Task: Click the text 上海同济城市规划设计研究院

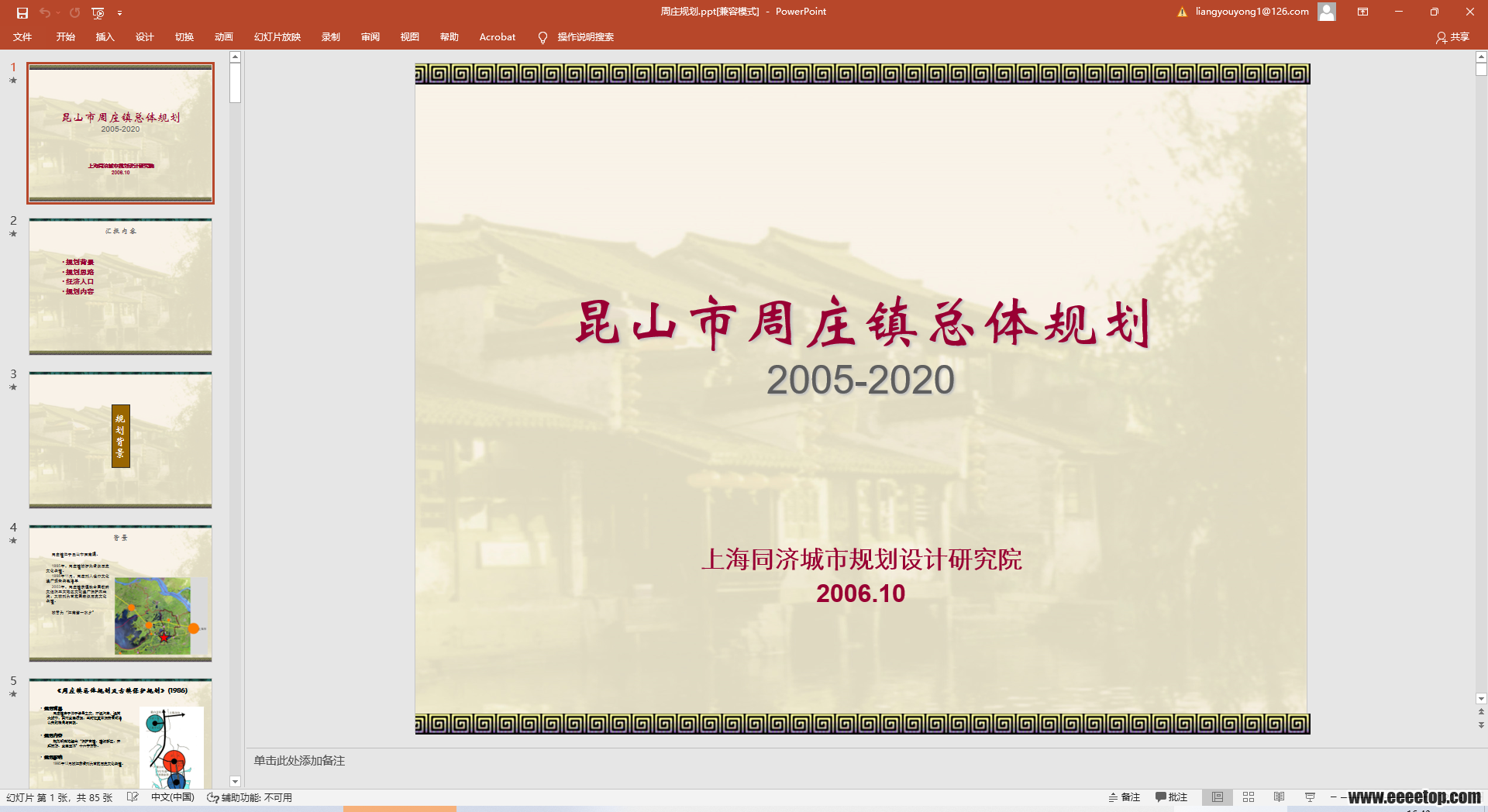Action: pos(861,559)
